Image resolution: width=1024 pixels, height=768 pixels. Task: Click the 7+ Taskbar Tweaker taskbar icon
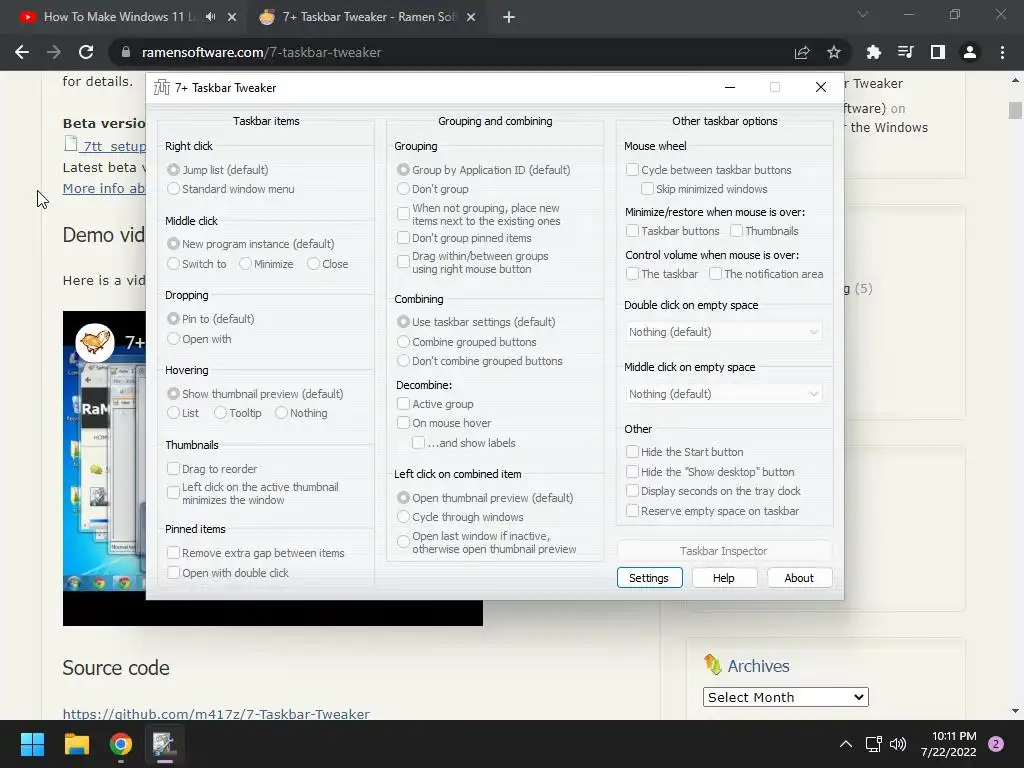[x=164, y=744]
